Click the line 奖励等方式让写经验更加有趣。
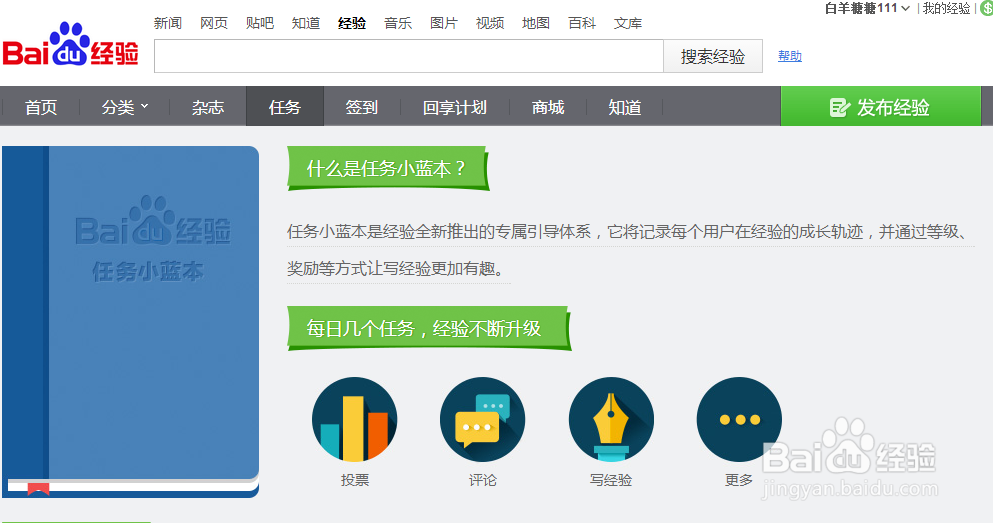The width and height of the screenshot is (993, 523). (397, 268)
